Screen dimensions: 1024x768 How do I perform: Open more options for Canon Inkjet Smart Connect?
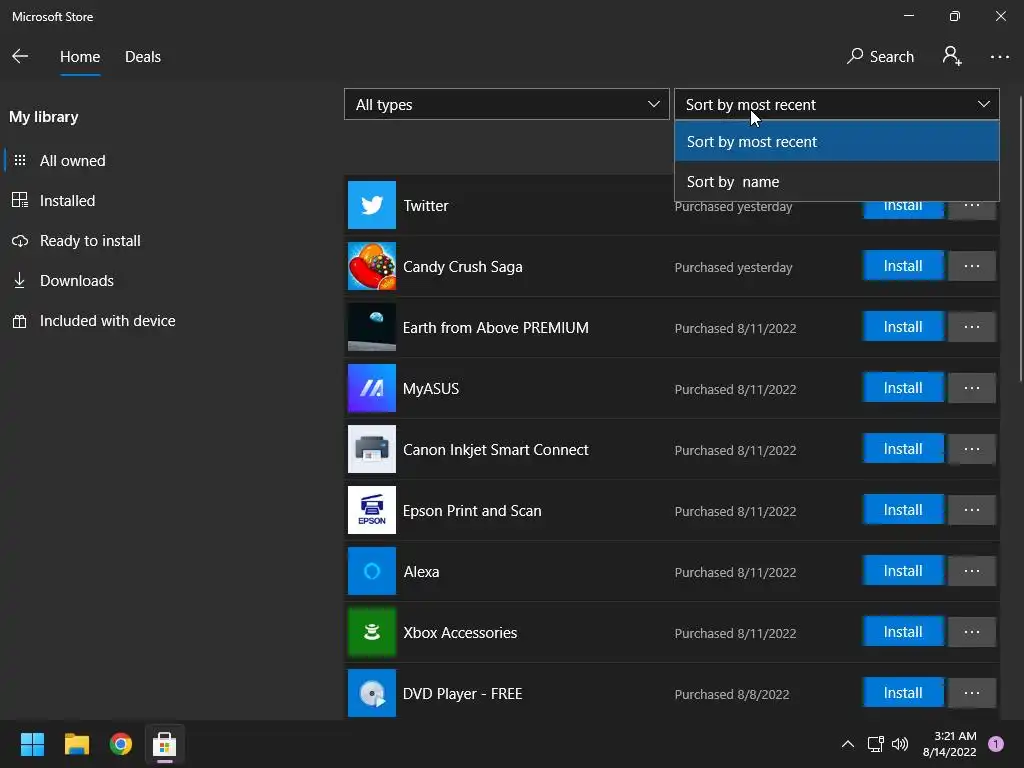pos(972,449)
